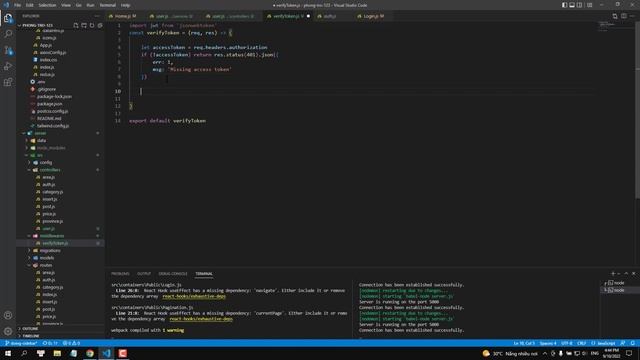Open the Search view in activity bar
640x360 pixels.
click(x=8, y=34)
